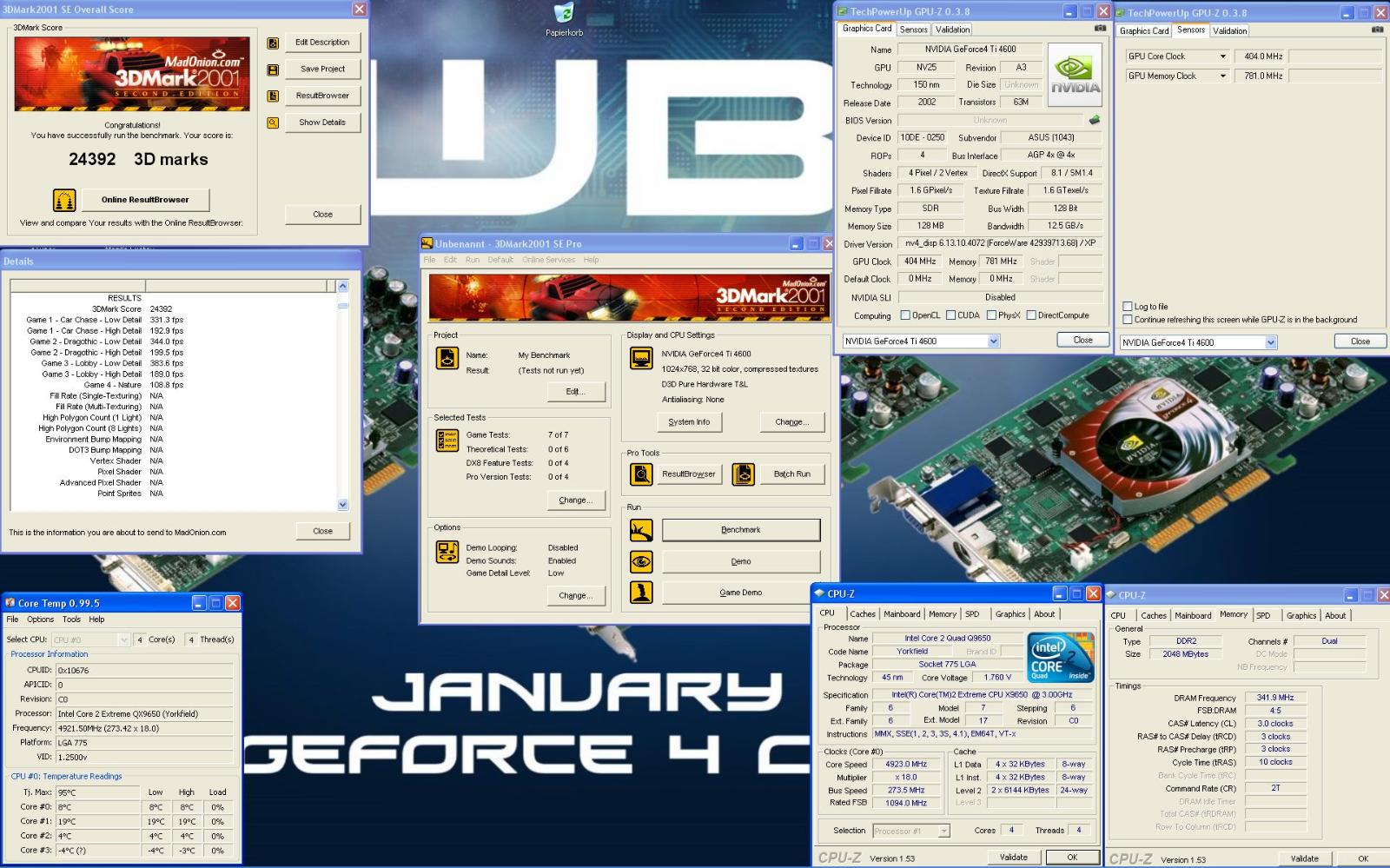Toggle the DirectCompute checkbox
Image resolution: width=1390 pixels, height=868 pixels.
(x=1031, y=315)
